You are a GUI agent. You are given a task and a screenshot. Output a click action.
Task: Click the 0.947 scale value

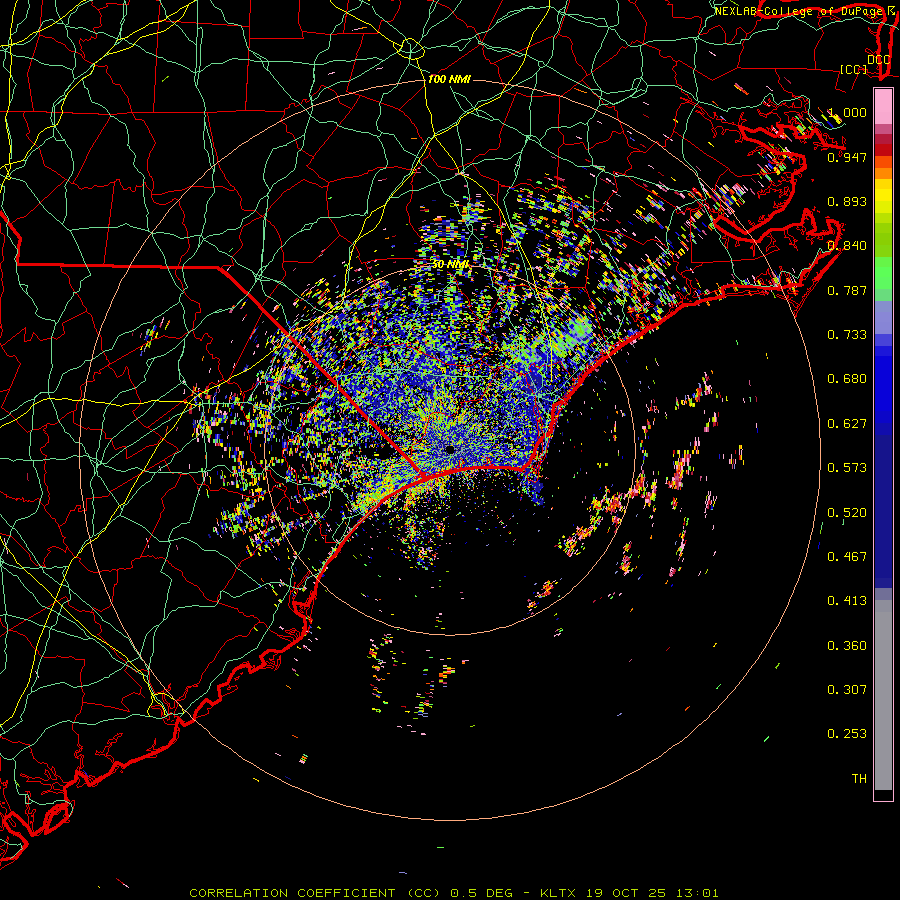(x=847, y=157)
